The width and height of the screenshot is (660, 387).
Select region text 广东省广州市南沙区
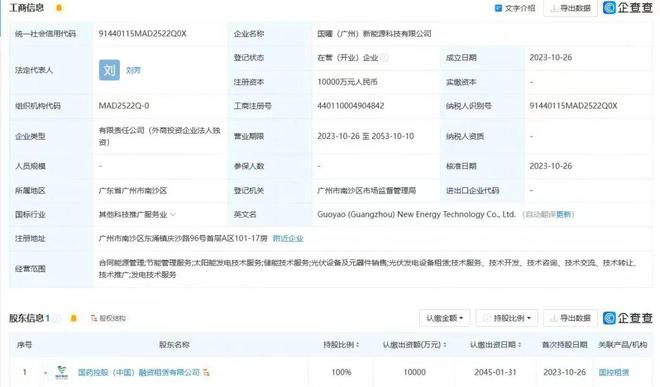[x=133, y=190]
